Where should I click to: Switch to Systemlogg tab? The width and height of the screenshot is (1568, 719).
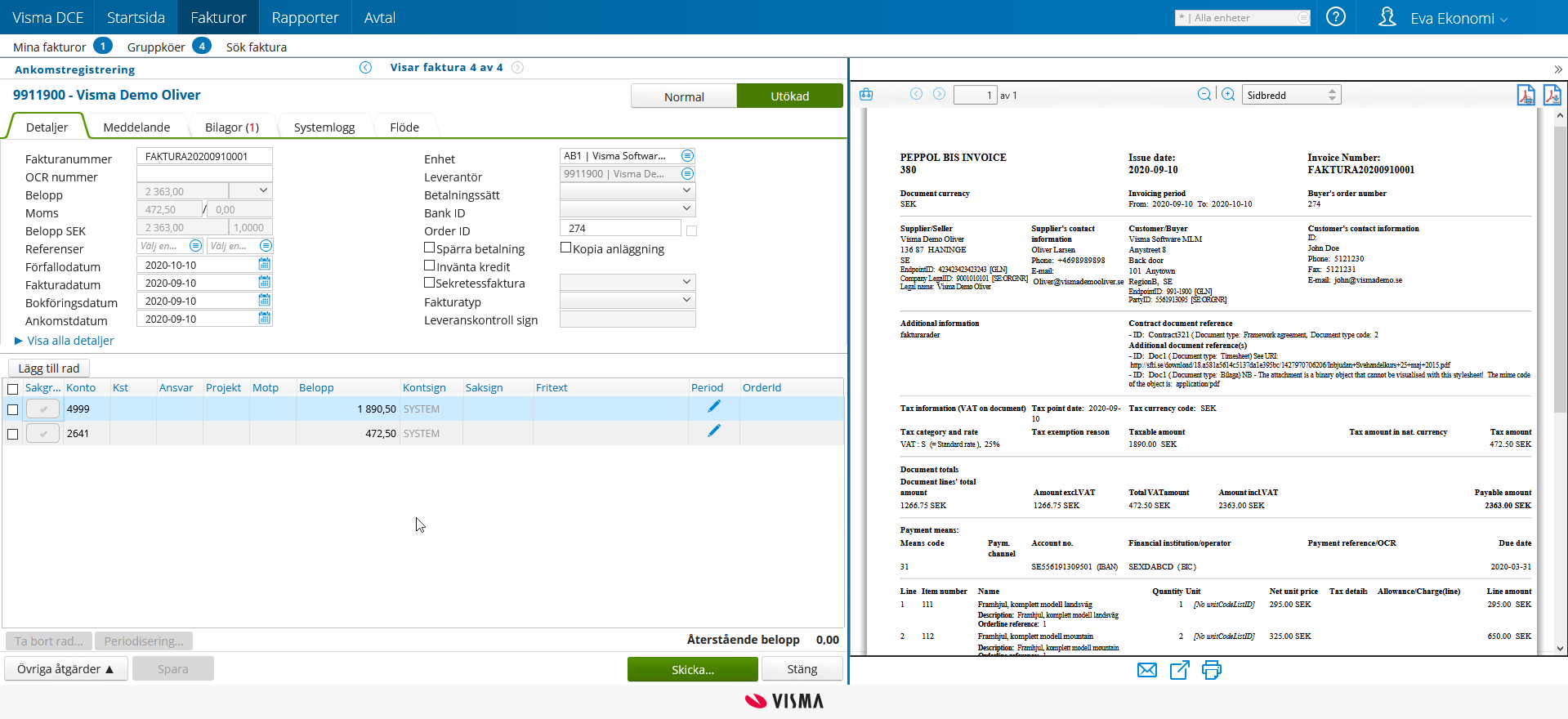pos(324,127)
